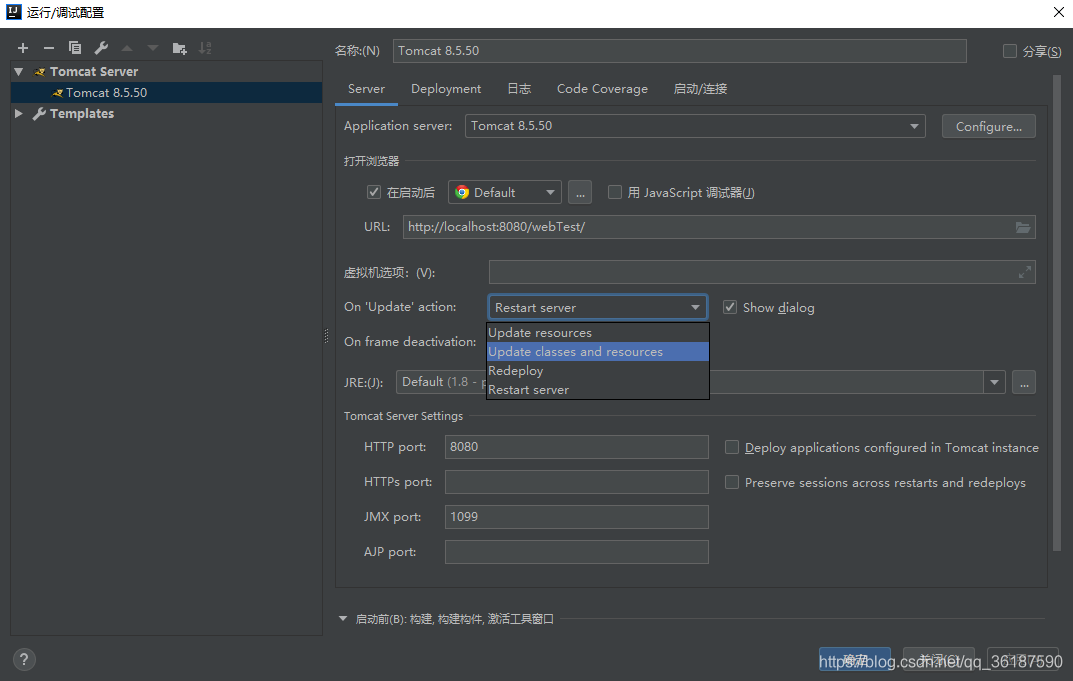The width and height of the screenshot is (1073, 681).
Task: Open the 日志 tab
Action: point(519,89)
